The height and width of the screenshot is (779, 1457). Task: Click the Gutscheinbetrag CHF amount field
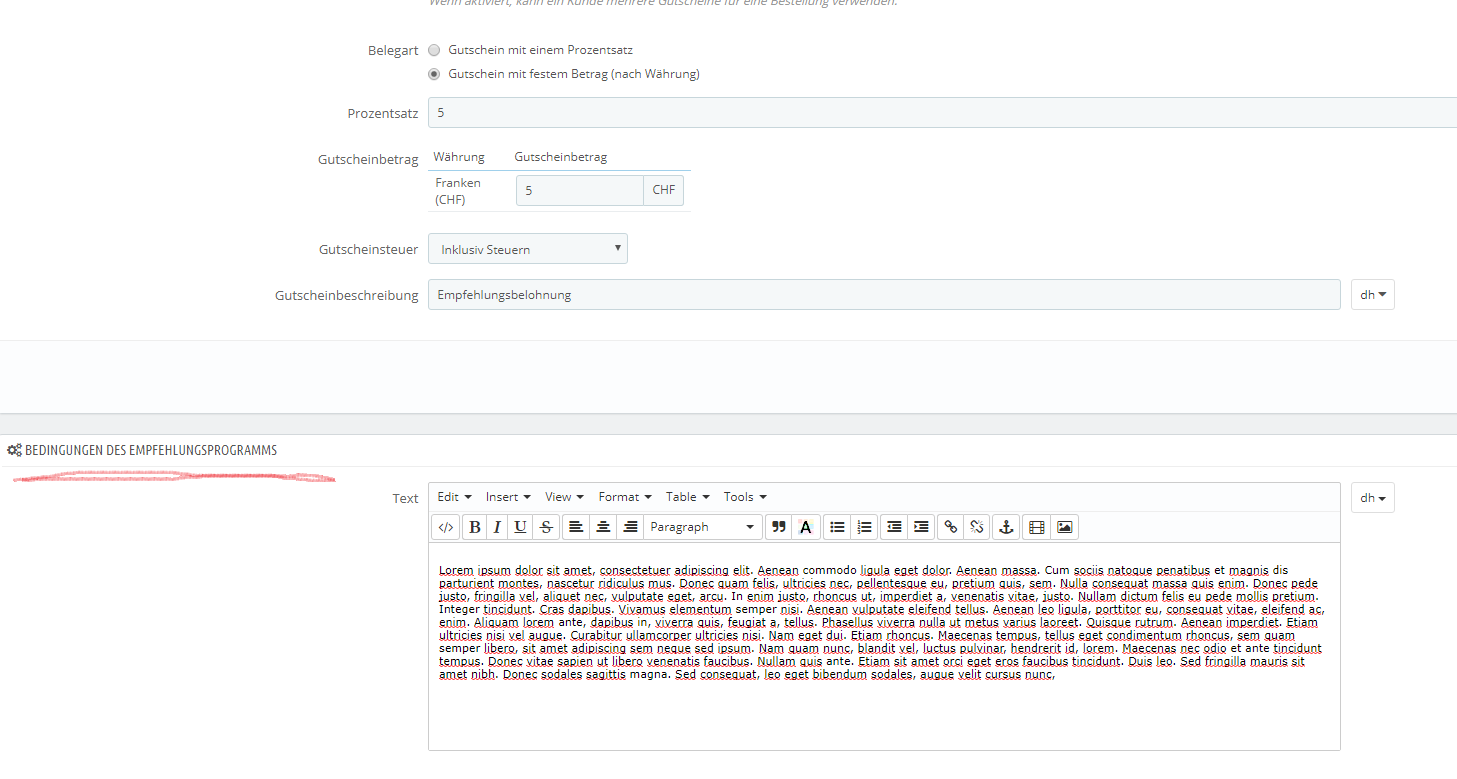pyautogui.click(x=580, y=190)
